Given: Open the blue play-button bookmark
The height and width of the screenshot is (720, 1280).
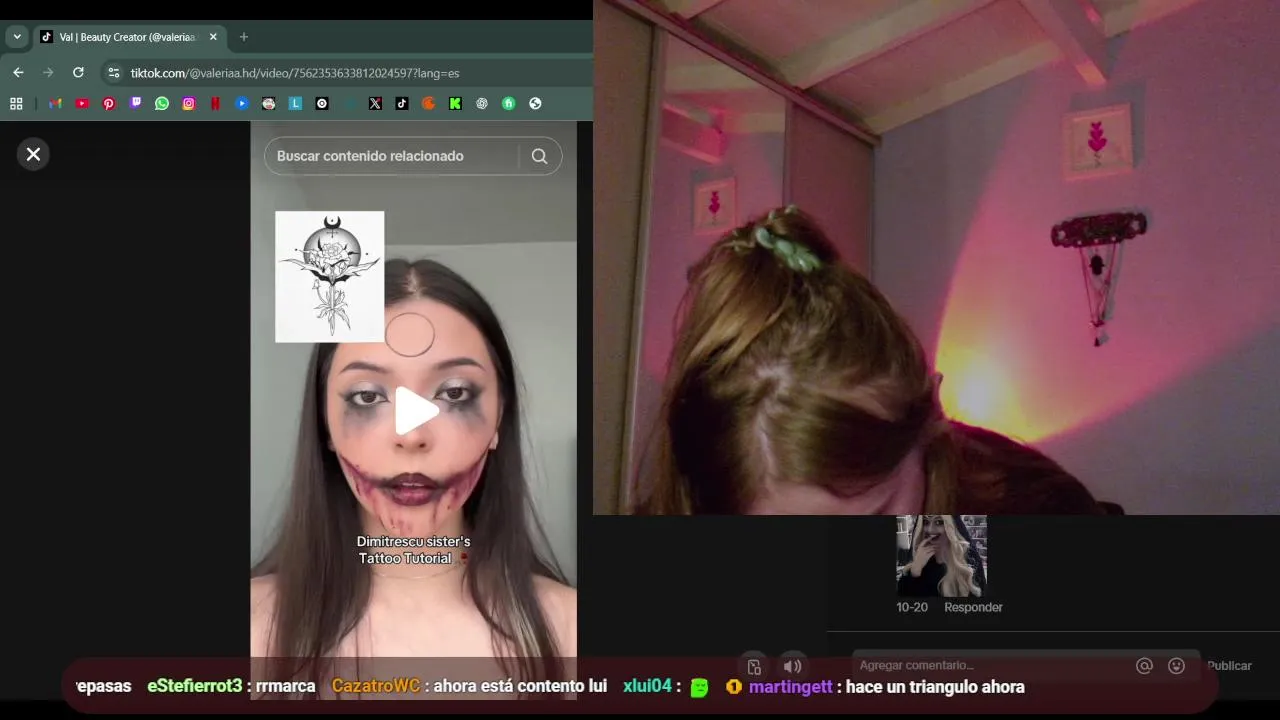Looking at the screenshot, I should click(x=242, y=103).
